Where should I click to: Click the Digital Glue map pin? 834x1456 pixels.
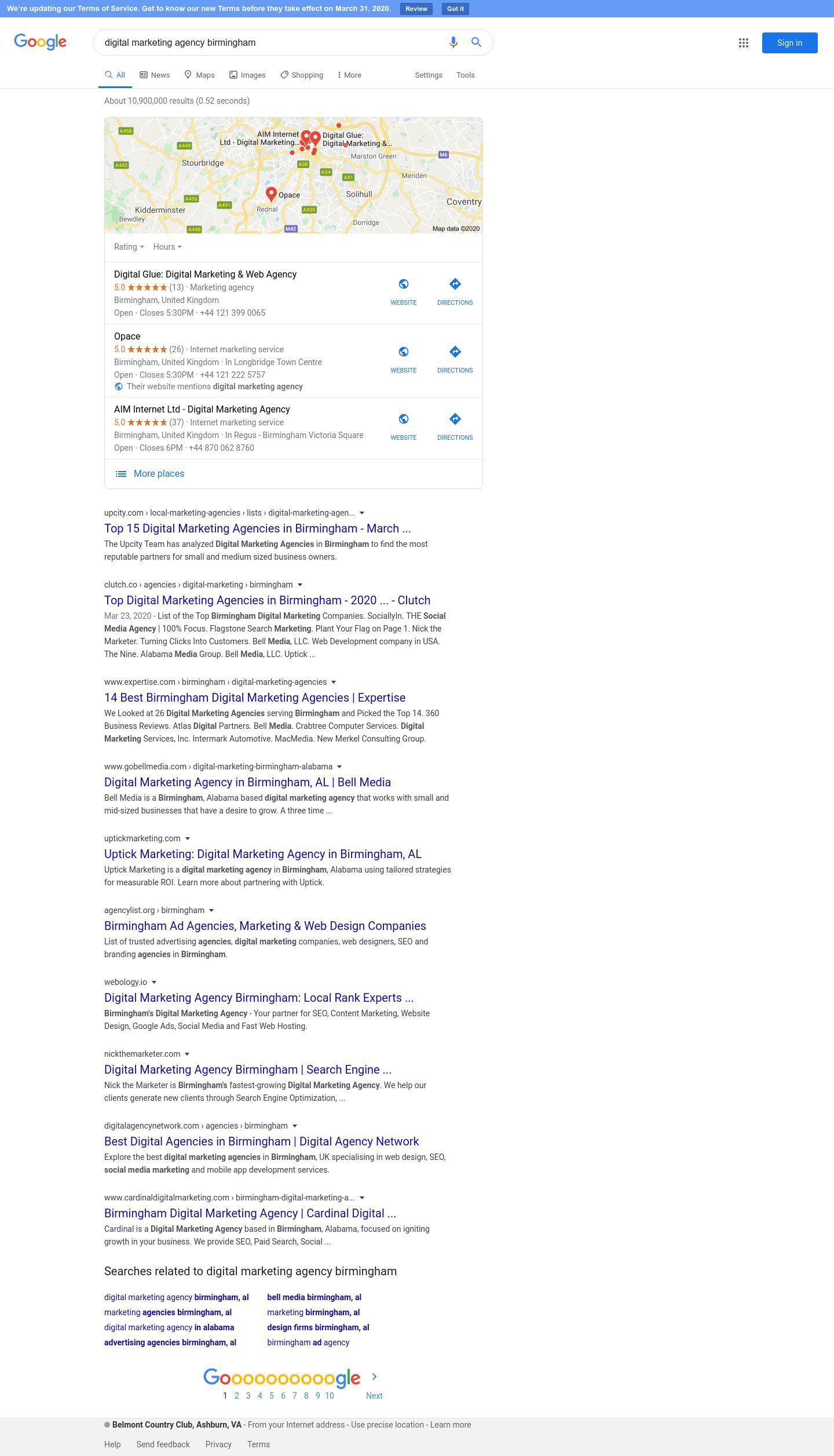click(x=315, y=138)
